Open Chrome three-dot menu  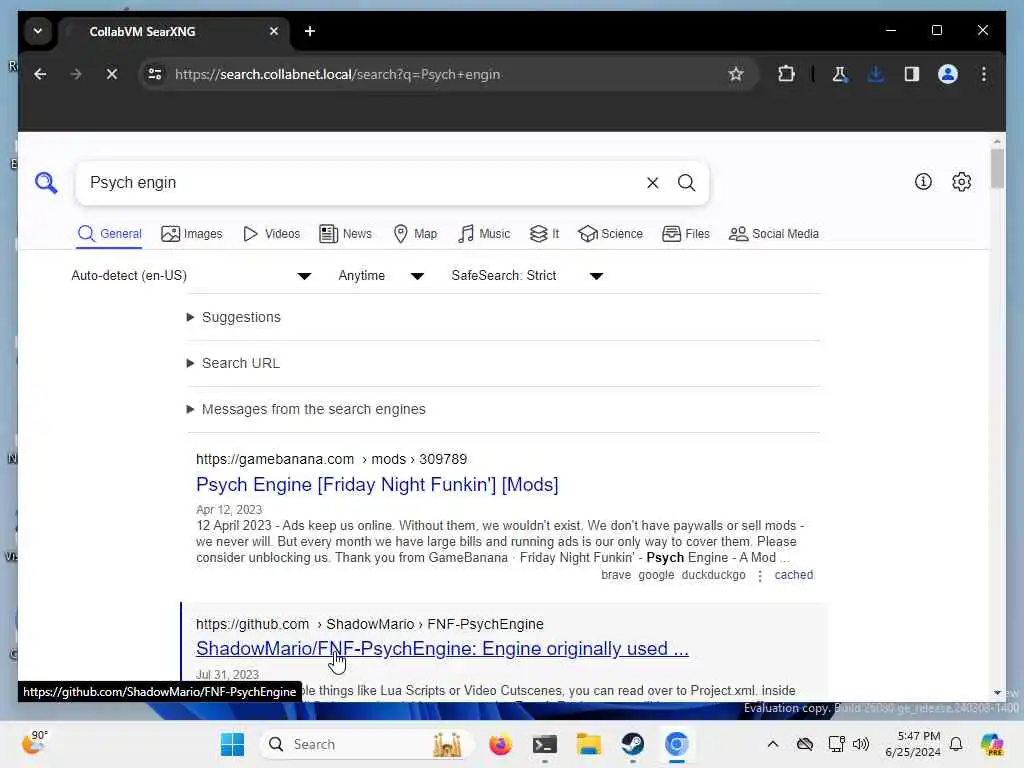coord(984,74)
